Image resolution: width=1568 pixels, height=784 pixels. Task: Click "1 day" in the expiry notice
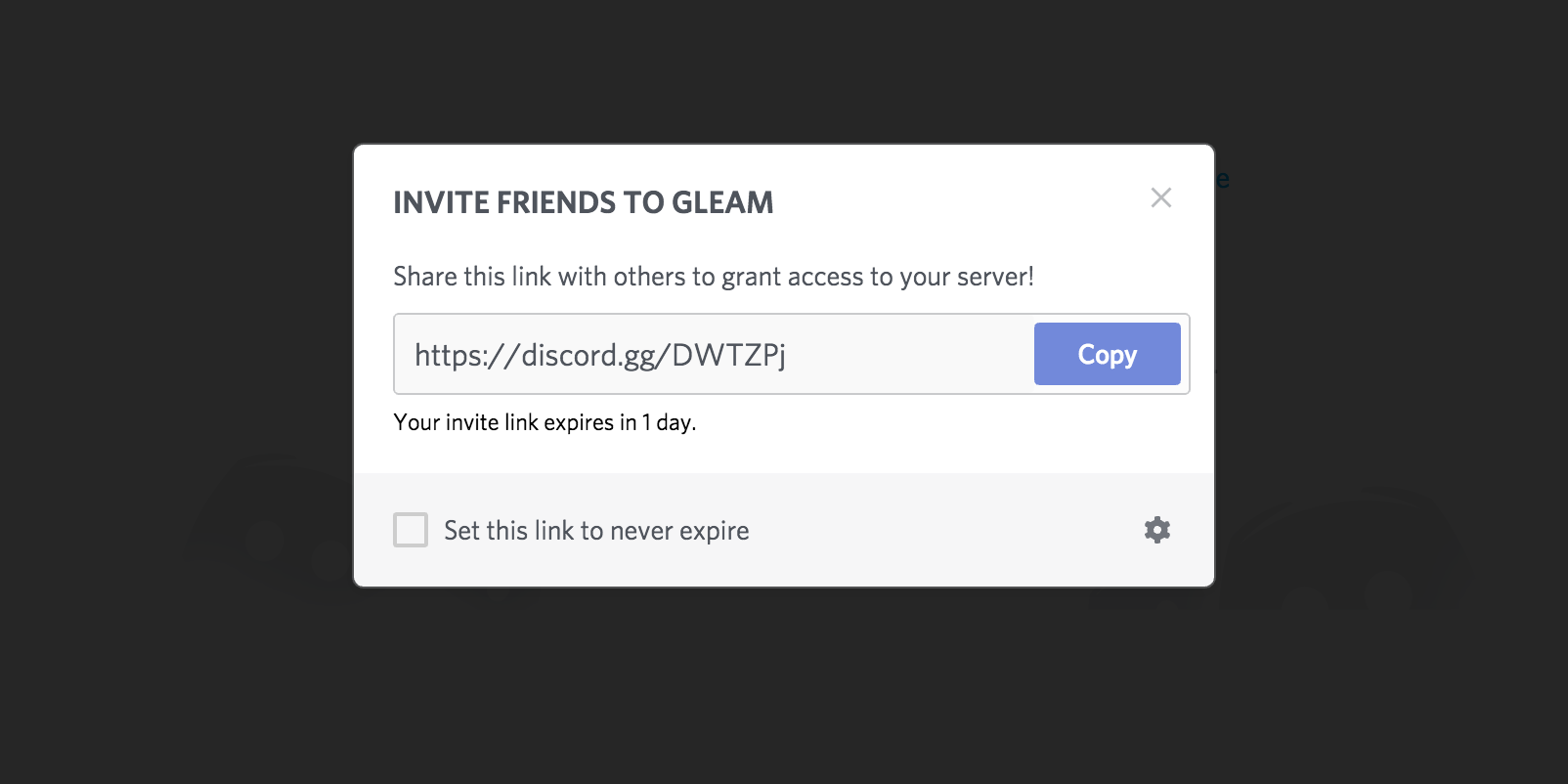(x=667, y=422)
